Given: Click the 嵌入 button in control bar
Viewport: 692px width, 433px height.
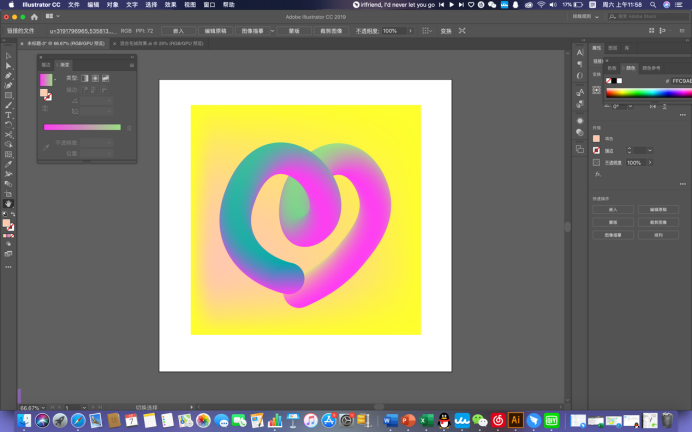Looking at the screenshot, I should point(178,31).
